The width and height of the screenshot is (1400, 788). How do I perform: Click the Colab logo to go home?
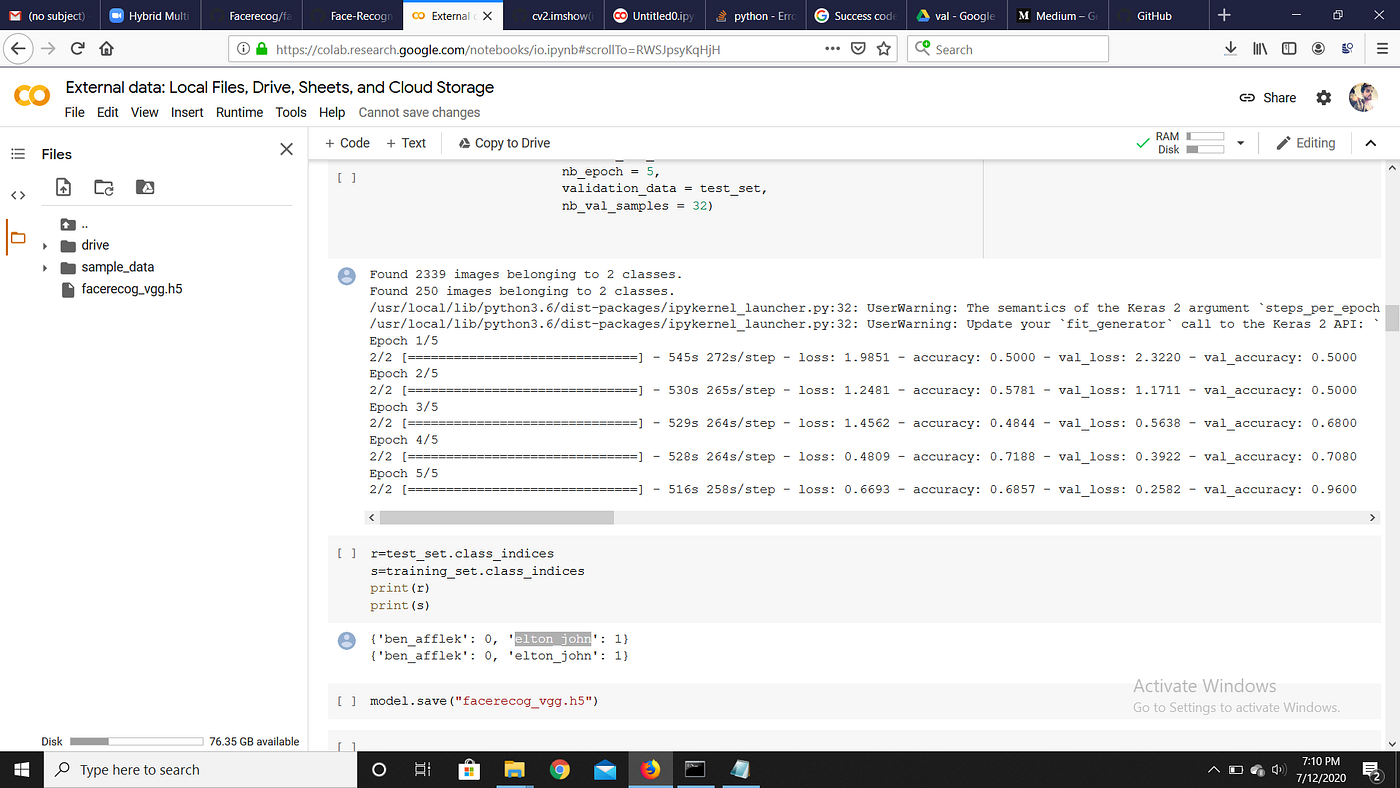(x=31, y=95)
